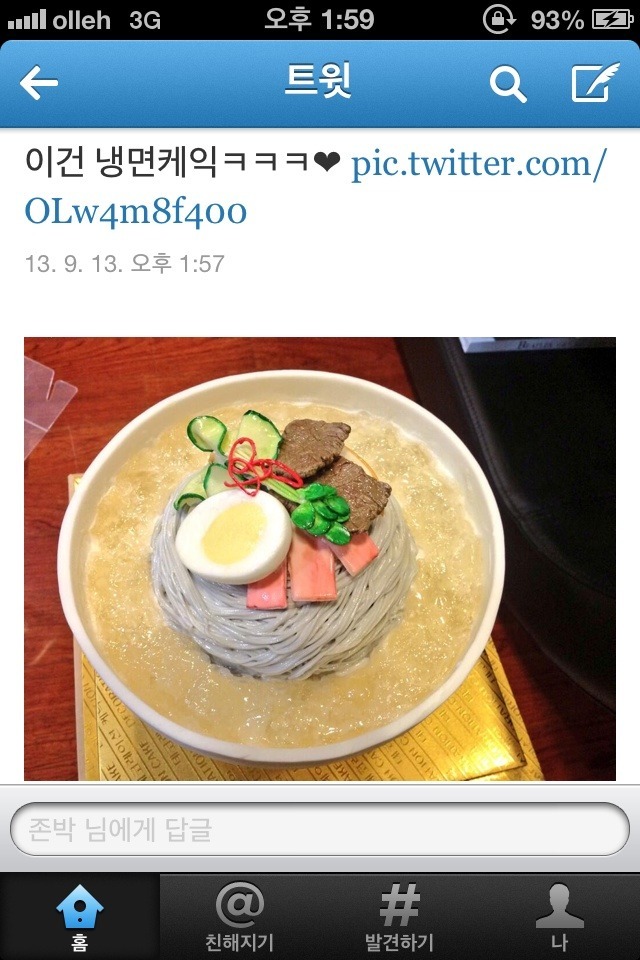View the naengmyeon cake photo
The width and height of the screenshot is (640, 960).
(x=320, y=558)
